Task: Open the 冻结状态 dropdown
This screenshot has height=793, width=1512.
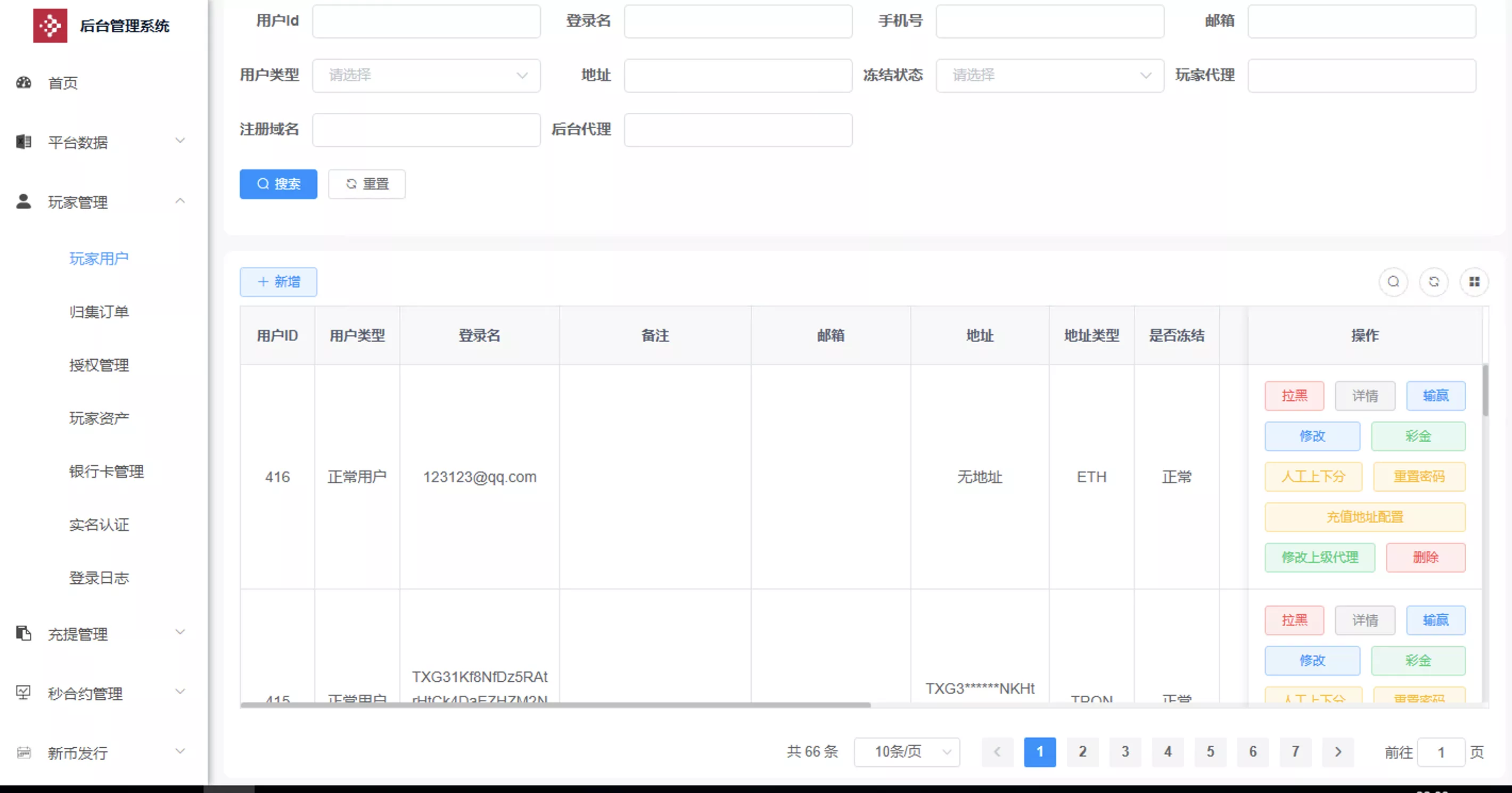Action: [x=1049, y=75]
